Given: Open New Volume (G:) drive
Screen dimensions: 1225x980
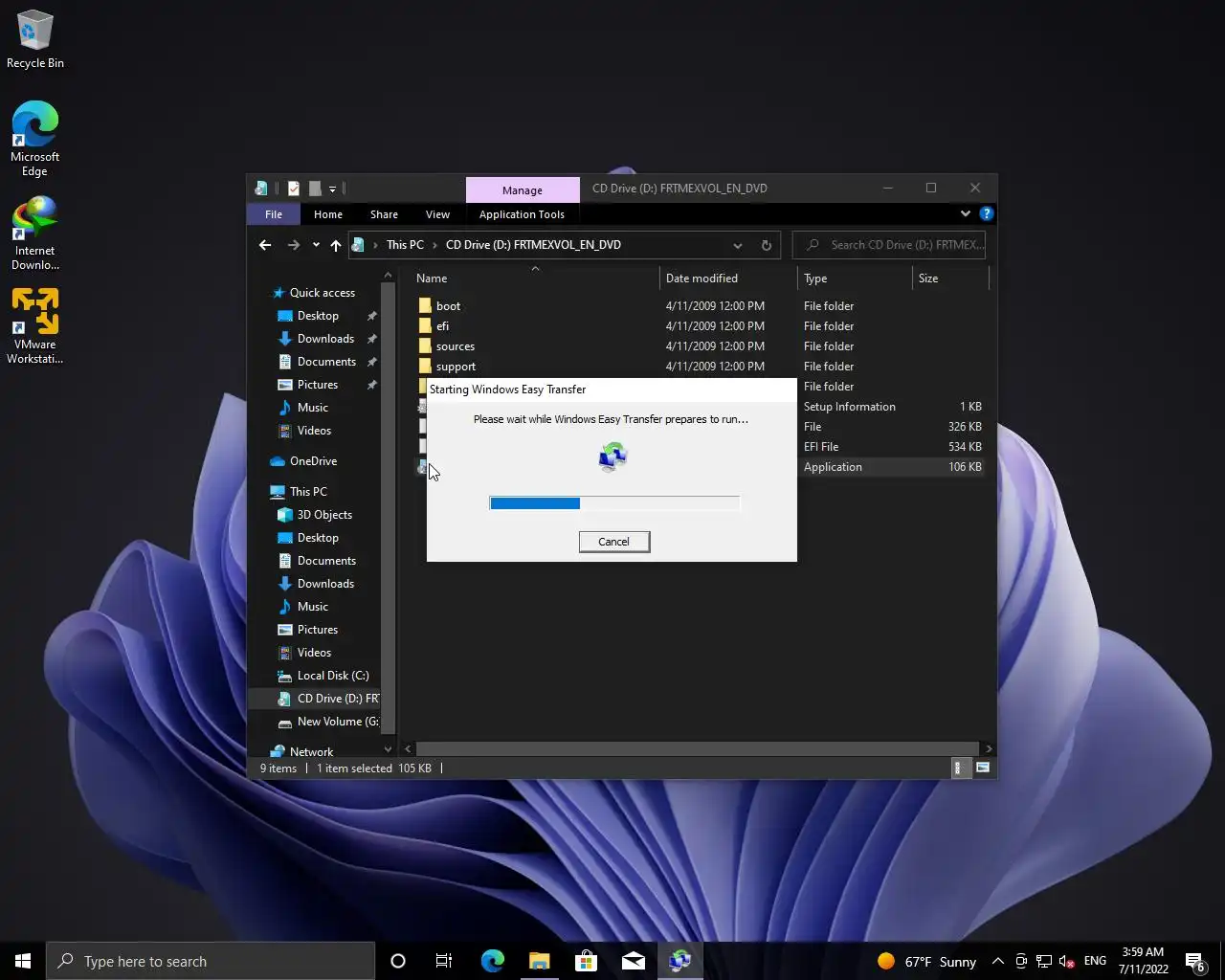Looking at the screenshot, I should pyautogui.click(x=338, y=722).
